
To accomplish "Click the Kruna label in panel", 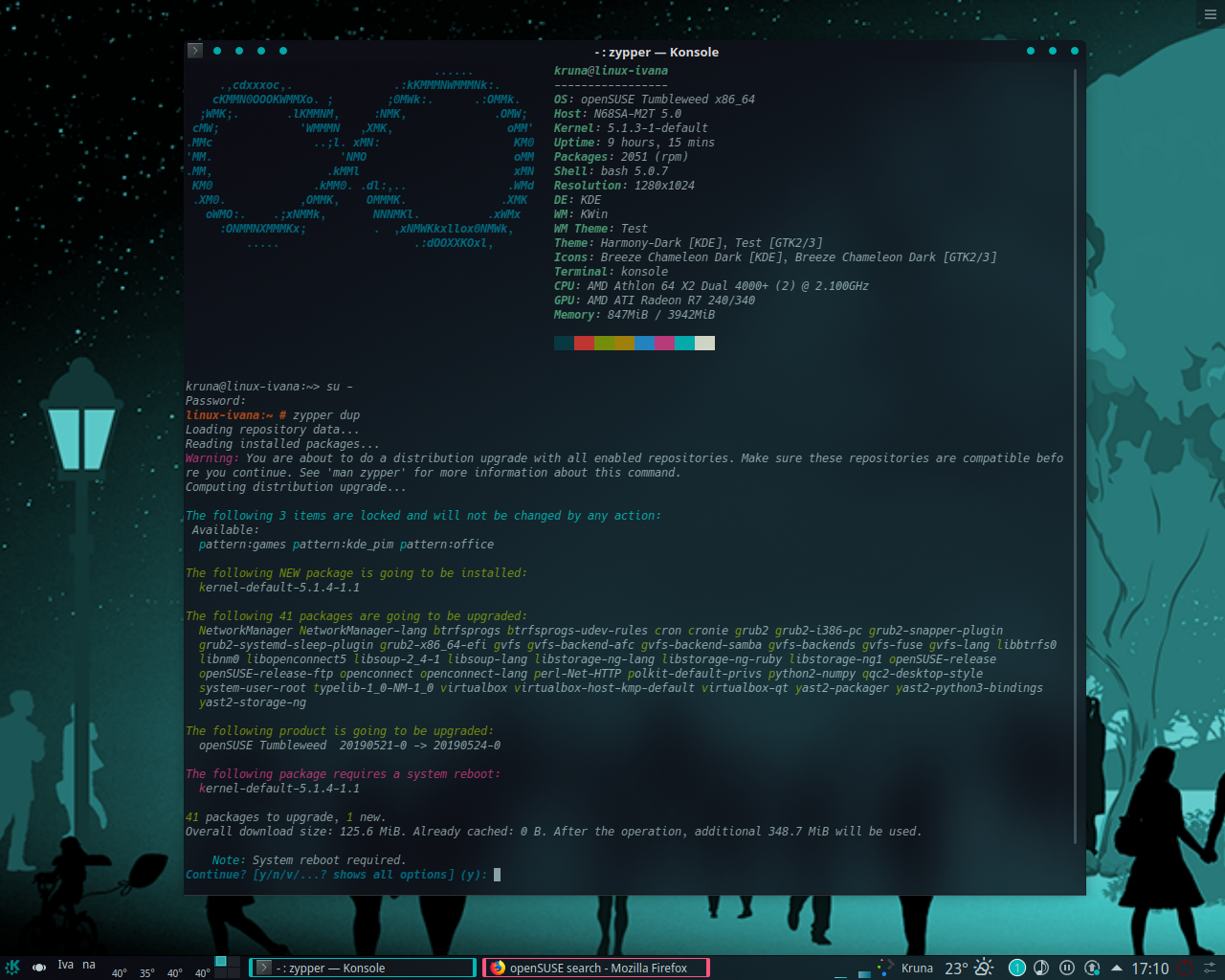I will [x=917, y=969].
